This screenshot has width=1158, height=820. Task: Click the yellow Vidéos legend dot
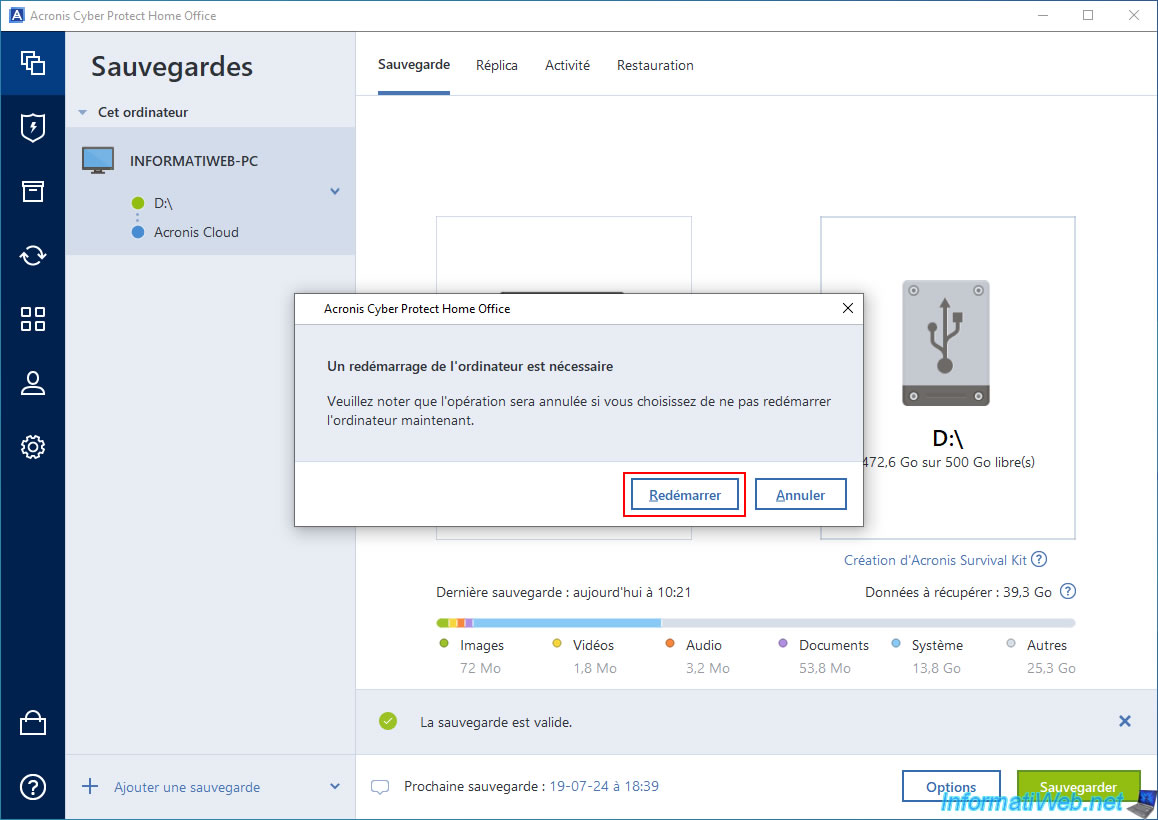pyautogui.click(x=557, y=643)
